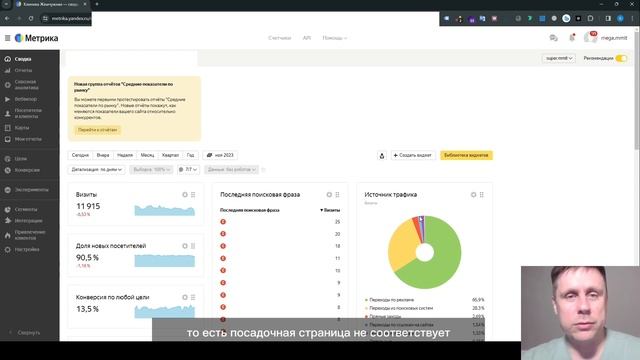This screenshot has width=640, height=360.
Task: Select the Месяц period tab
Action: click(x=147, y=155)
